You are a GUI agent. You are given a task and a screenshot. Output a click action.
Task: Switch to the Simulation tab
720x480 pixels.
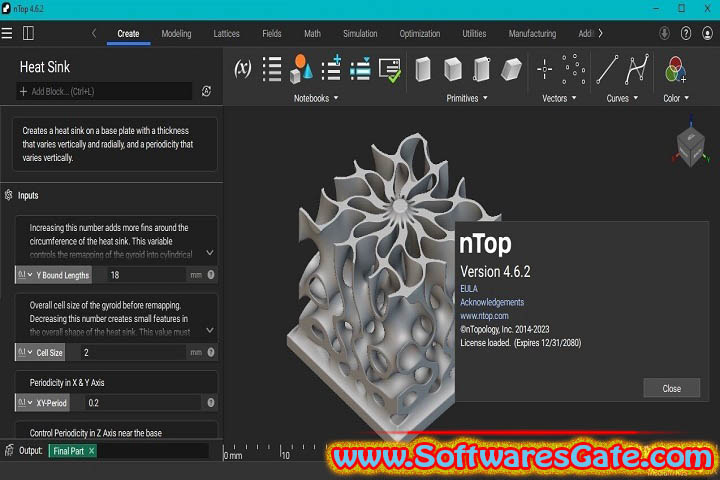point(360,34)
